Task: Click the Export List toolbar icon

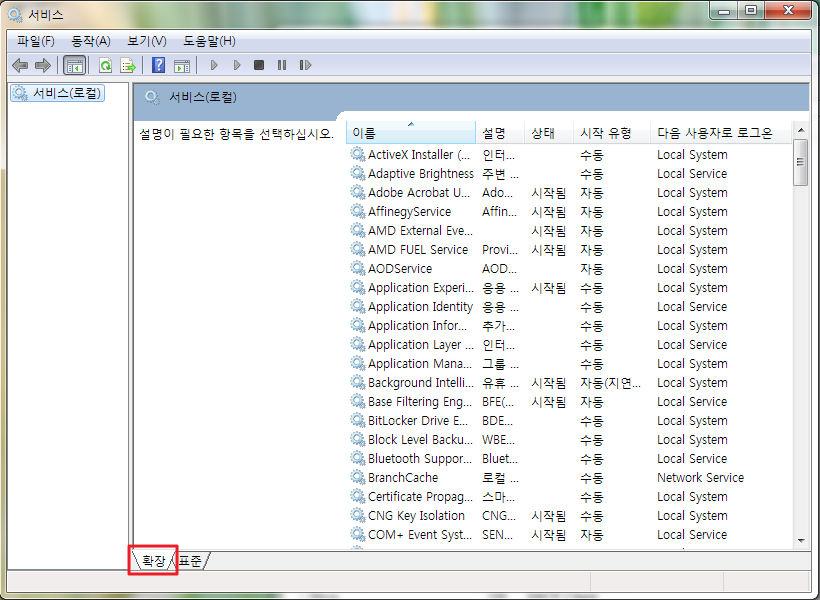Action: (128, 65)
